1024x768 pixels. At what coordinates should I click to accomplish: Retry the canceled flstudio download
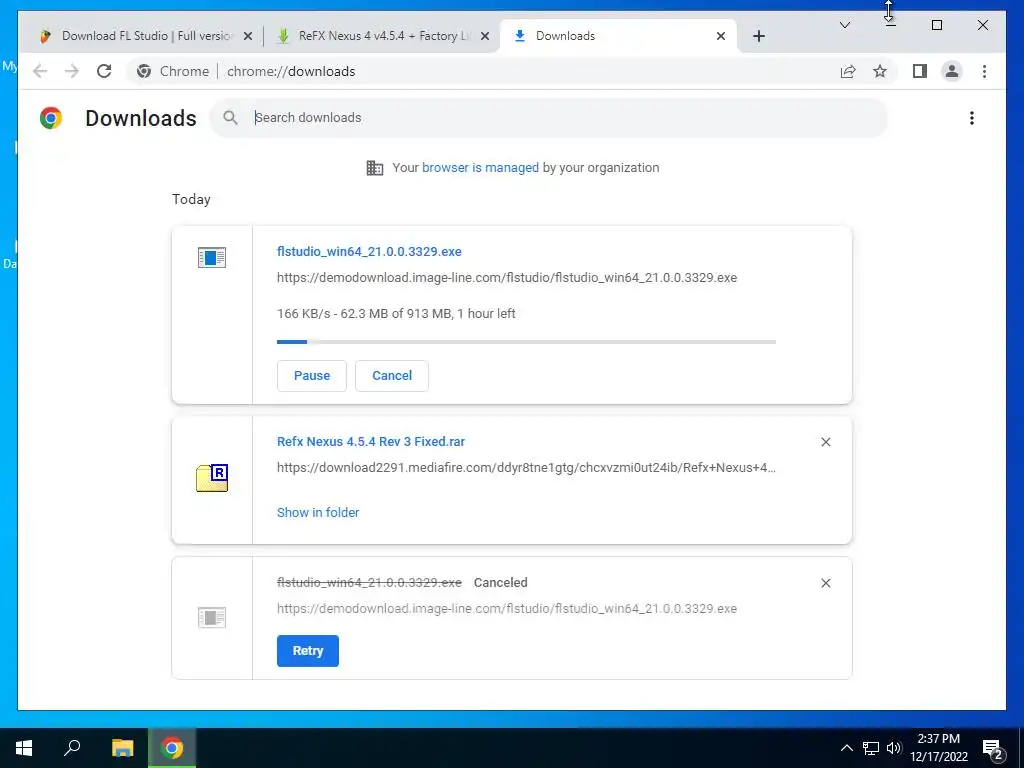coord(308,650)
